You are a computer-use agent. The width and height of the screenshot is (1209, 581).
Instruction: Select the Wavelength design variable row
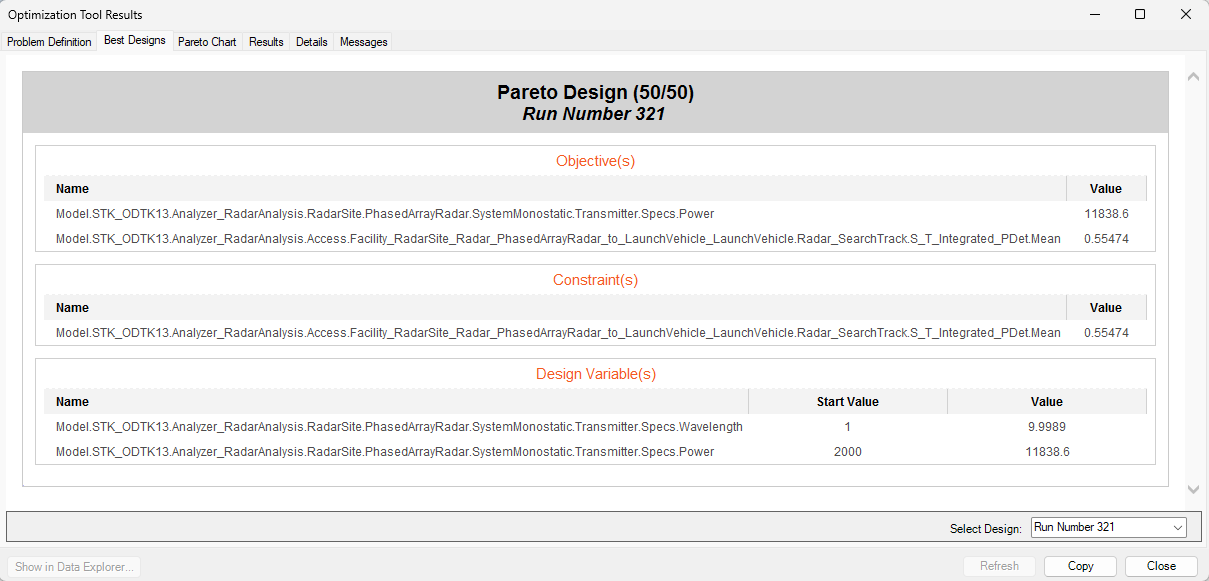[399, 427]
